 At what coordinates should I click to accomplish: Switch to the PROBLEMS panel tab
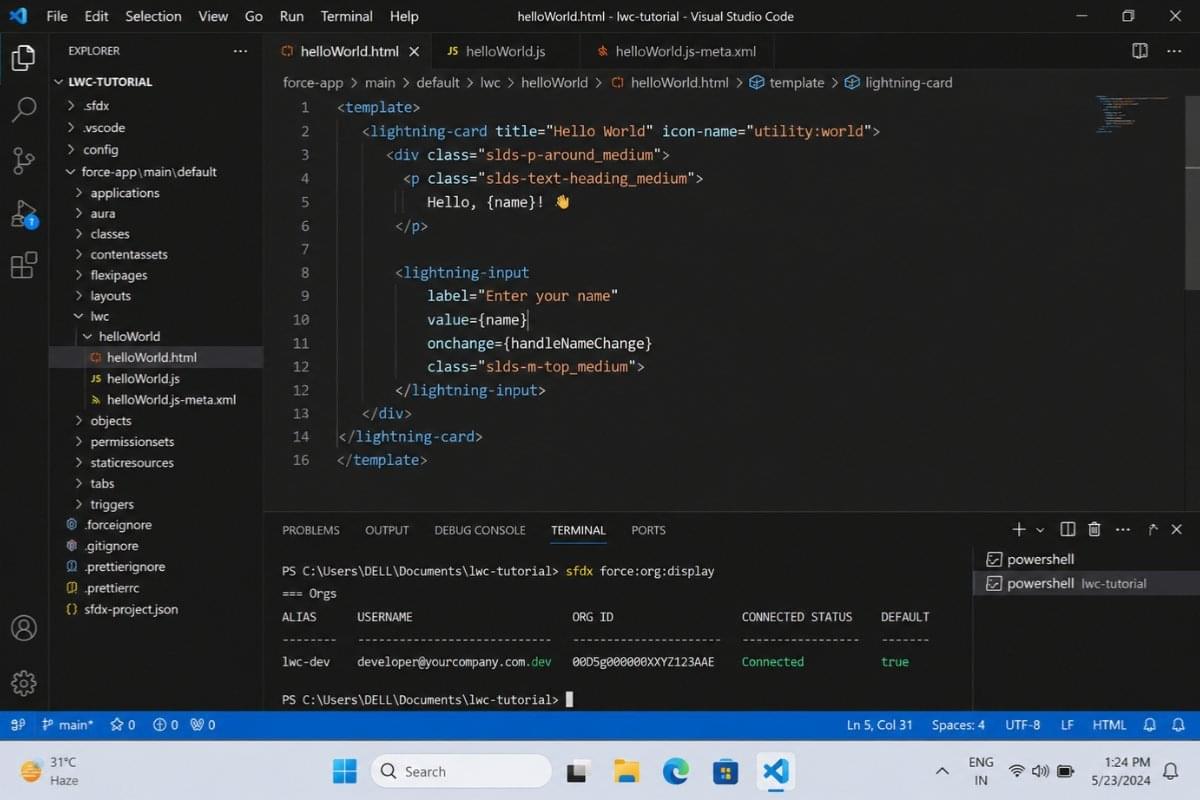[x=311, y=530]
